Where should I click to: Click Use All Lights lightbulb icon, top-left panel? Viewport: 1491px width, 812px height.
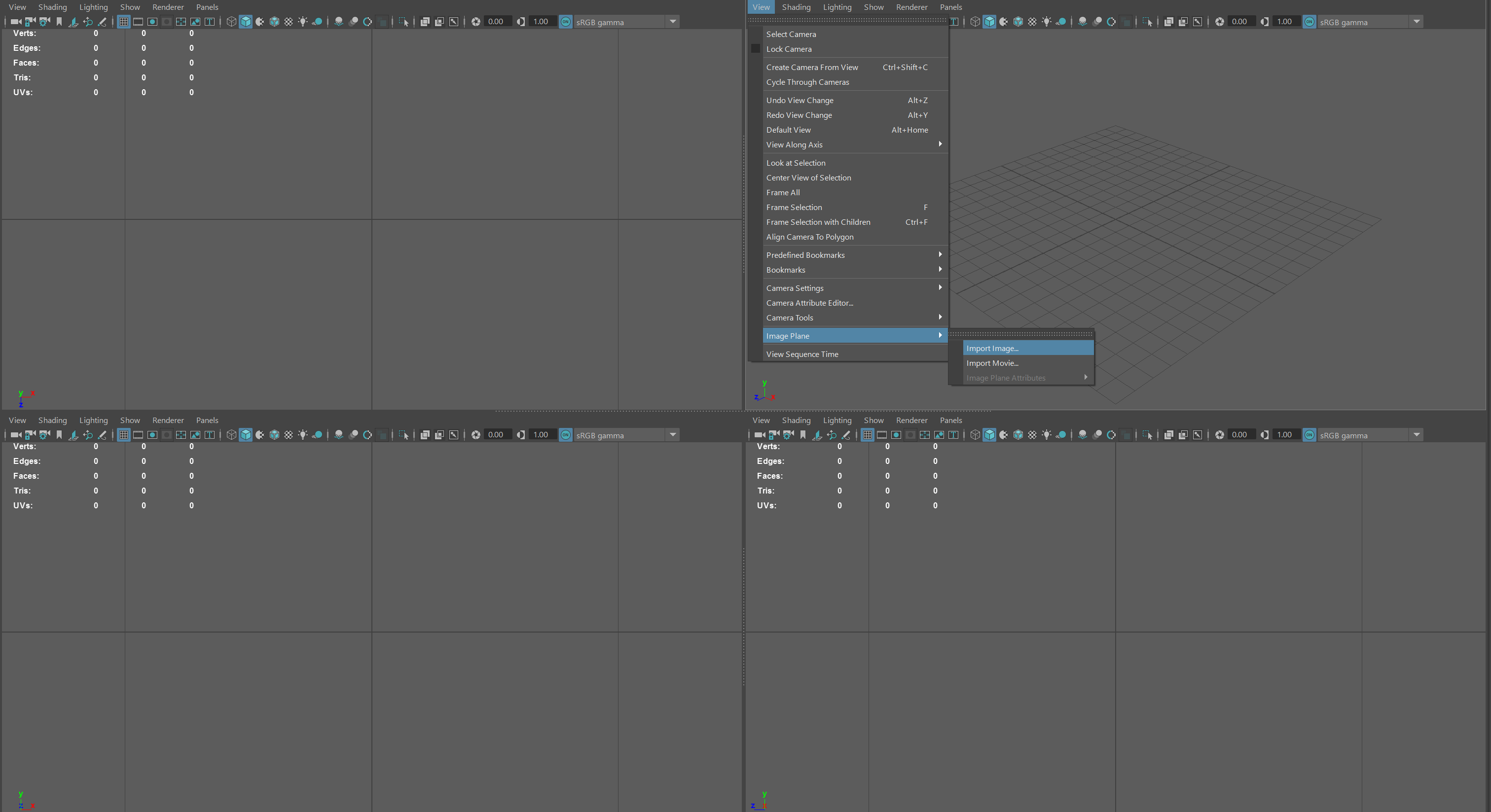click(x=303, y=21)
